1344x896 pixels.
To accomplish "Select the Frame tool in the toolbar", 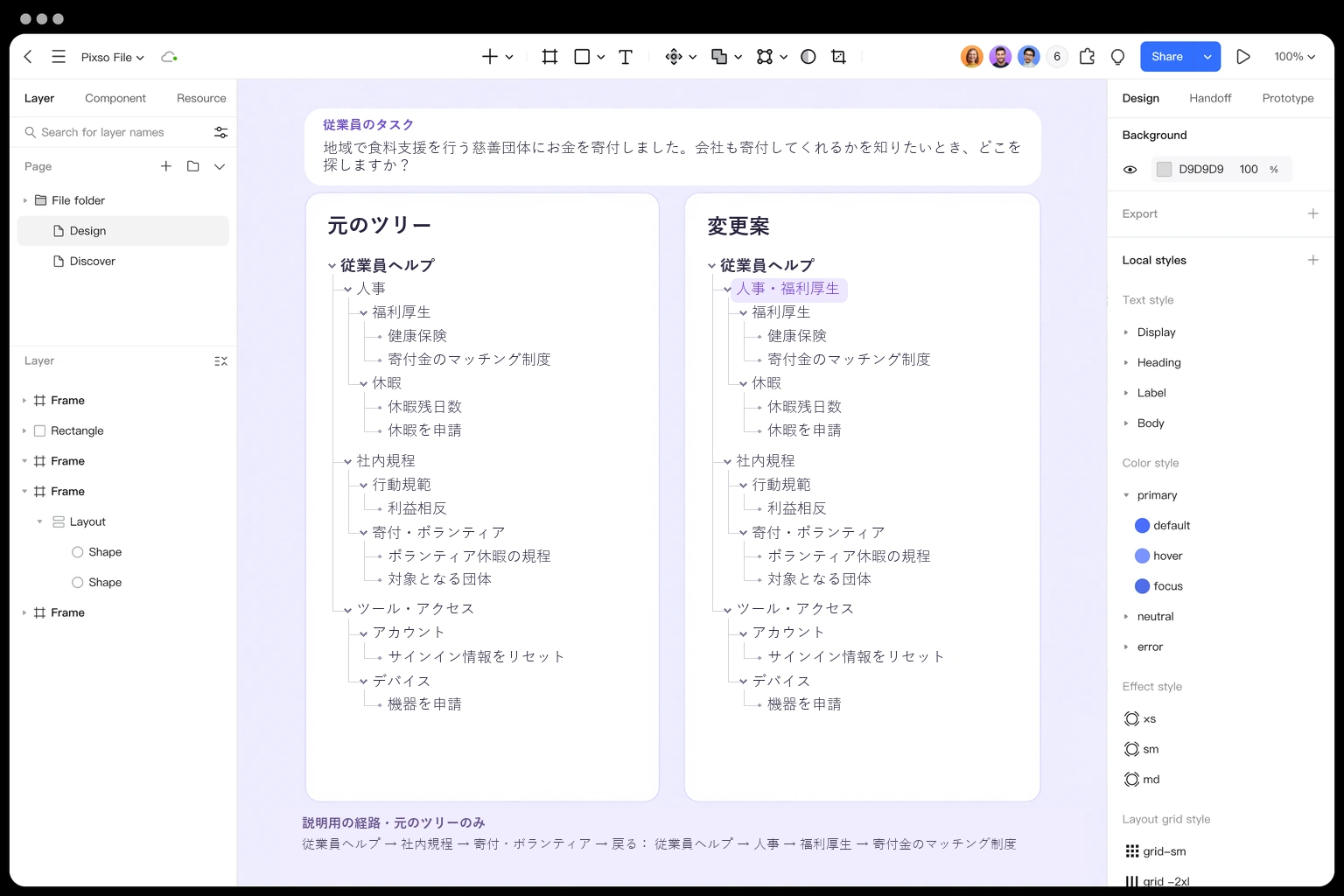I will coord(549,57).
